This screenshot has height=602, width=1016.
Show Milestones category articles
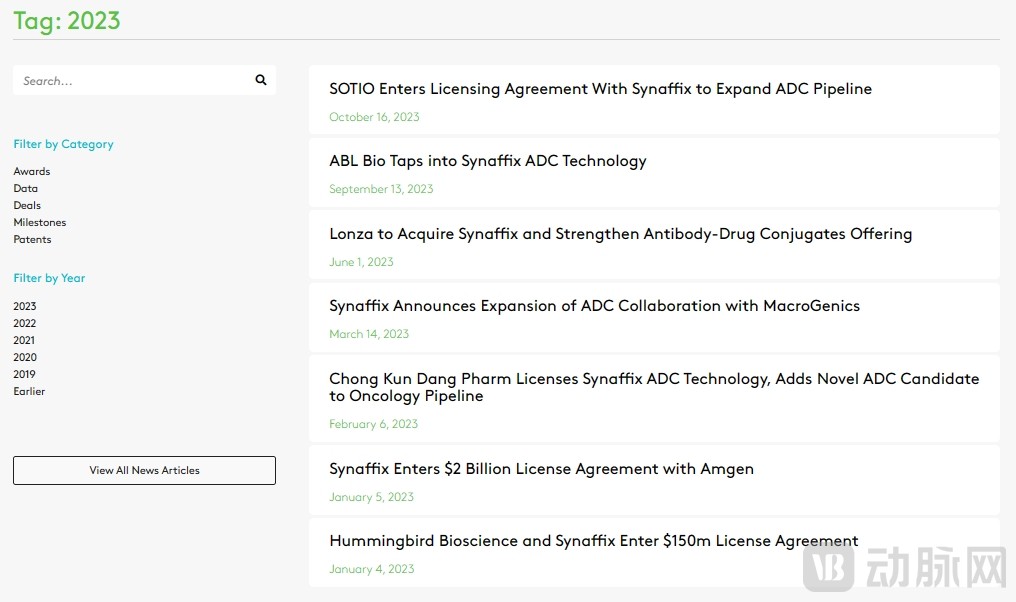40,222
